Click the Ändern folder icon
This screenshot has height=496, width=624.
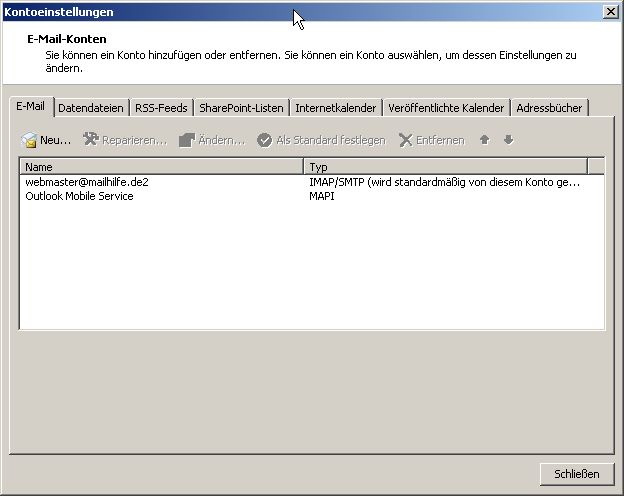pyautogui.click(x=187, y=140)
